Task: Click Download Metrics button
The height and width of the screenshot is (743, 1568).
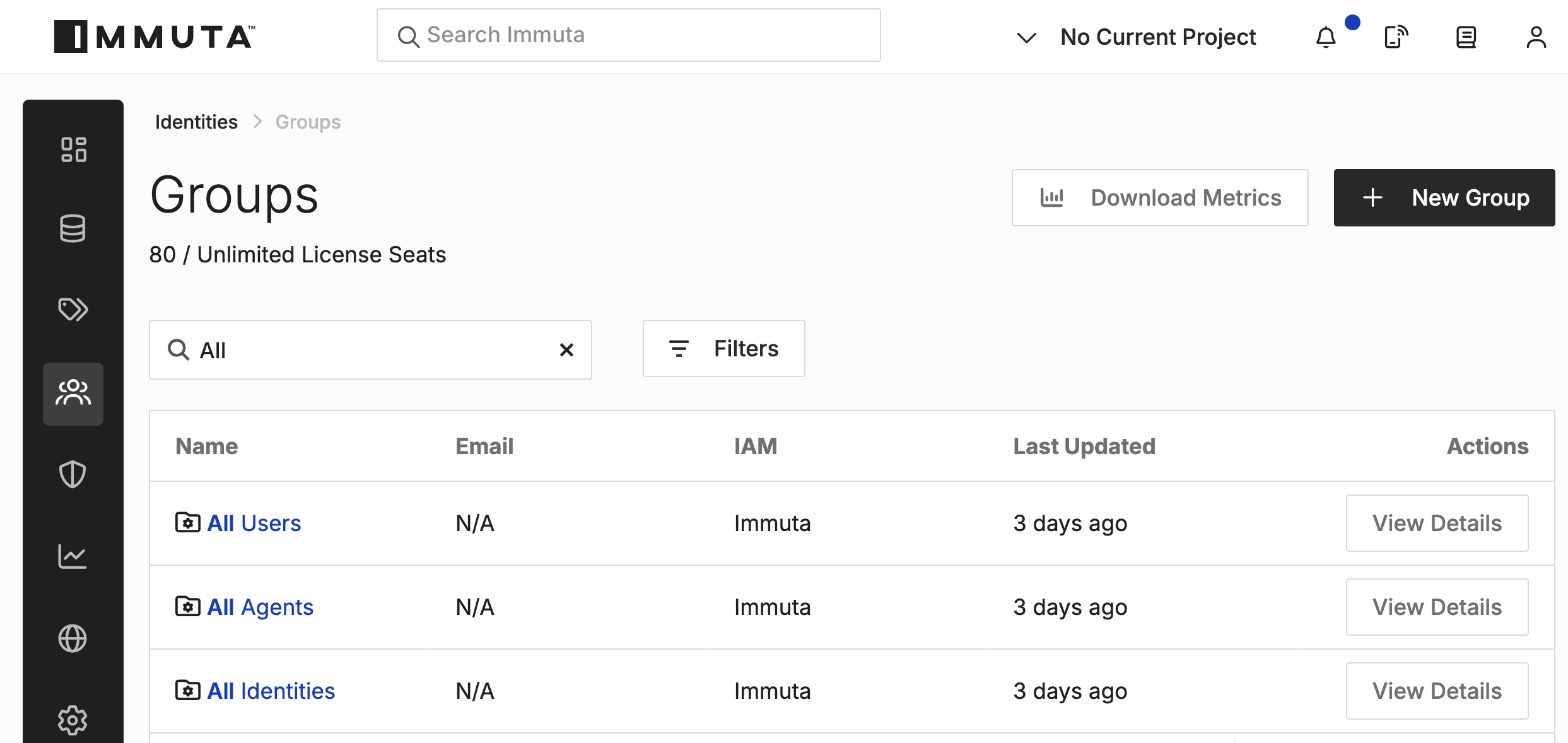Action: [1159, 197]
